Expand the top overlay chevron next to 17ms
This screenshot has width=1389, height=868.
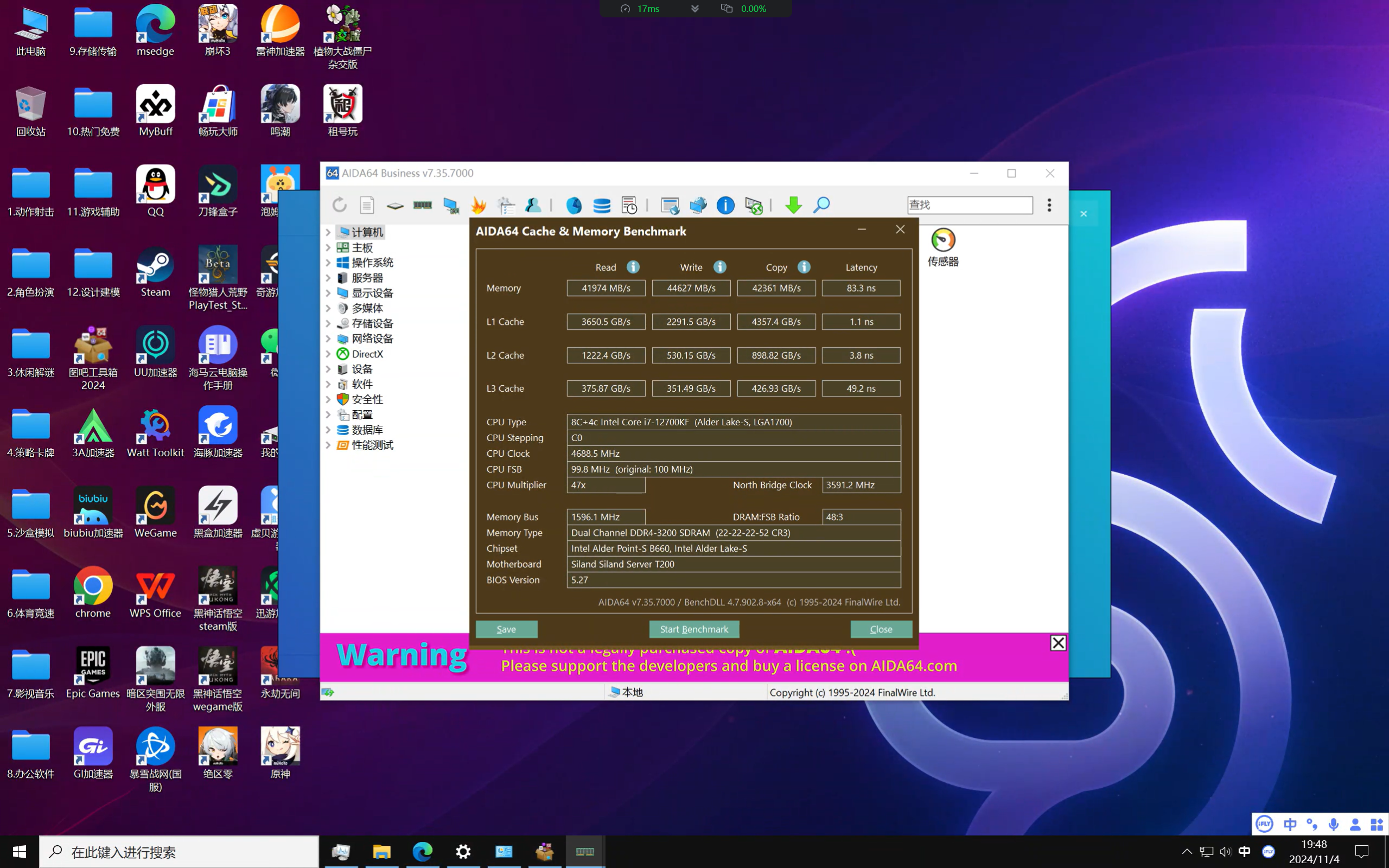click(694, 9)
